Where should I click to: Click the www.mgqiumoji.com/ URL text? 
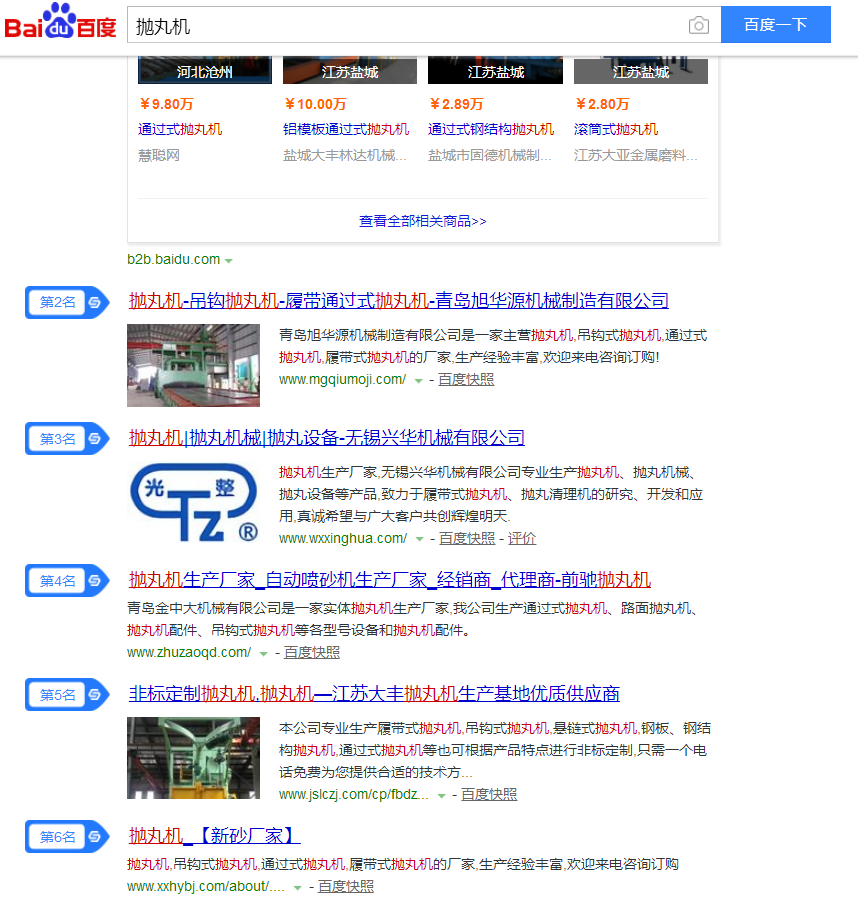[x=342, y=380]
